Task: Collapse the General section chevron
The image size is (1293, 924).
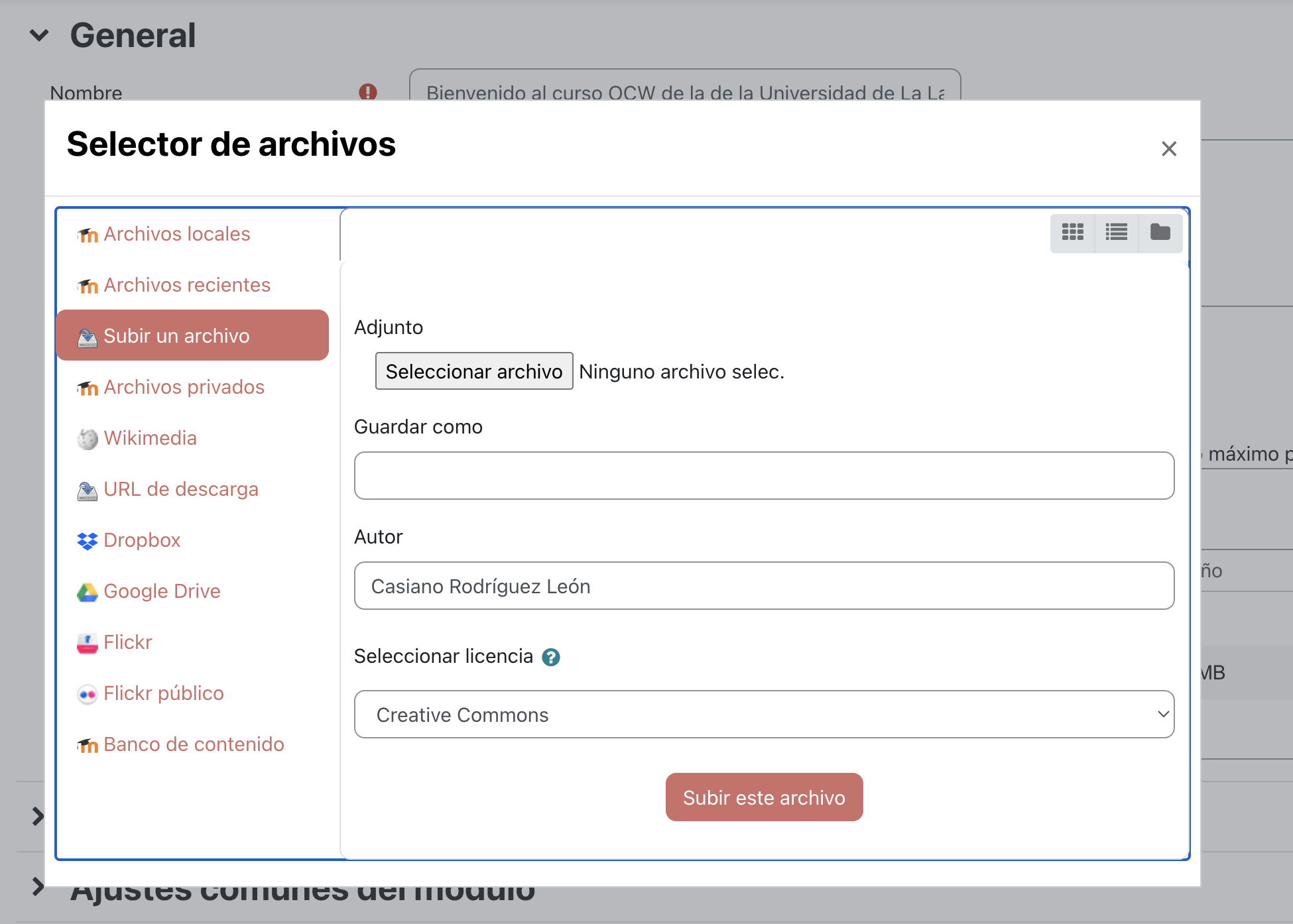Action: pyautogui.click(x=40, y=35)
